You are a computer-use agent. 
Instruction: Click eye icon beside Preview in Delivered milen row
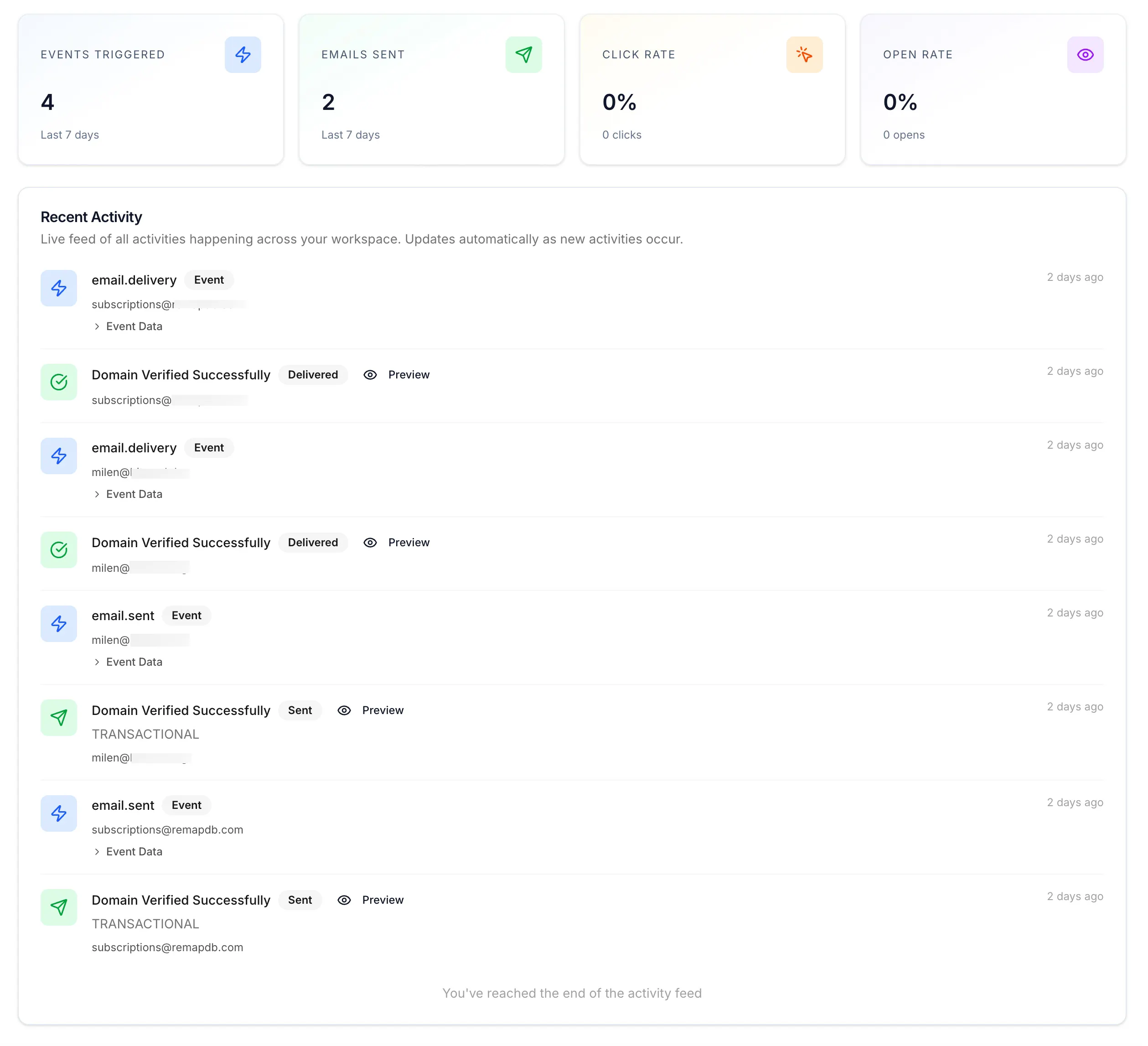coord(370,543)
